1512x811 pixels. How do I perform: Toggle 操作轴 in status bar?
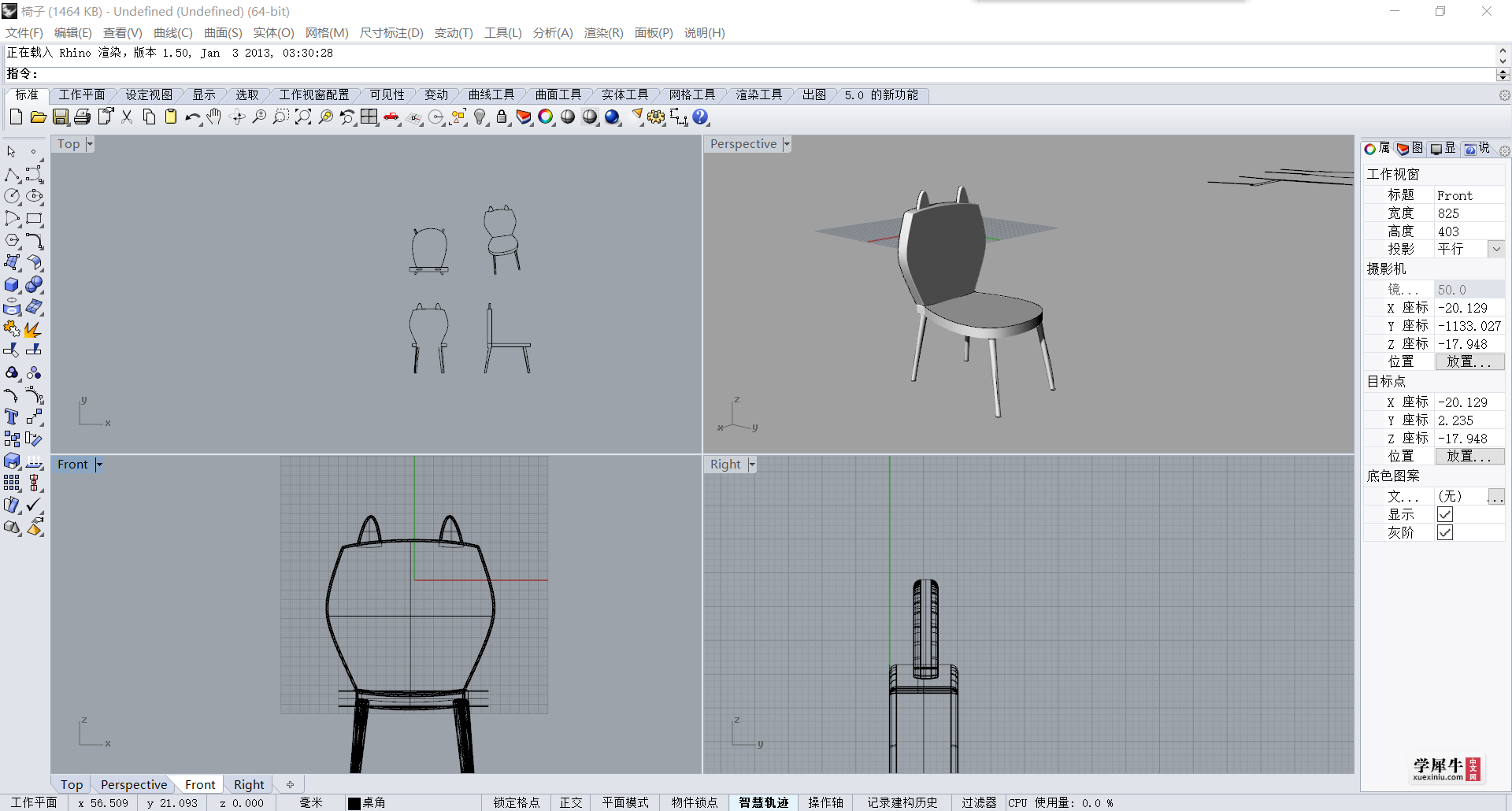[x=825, y=802]
